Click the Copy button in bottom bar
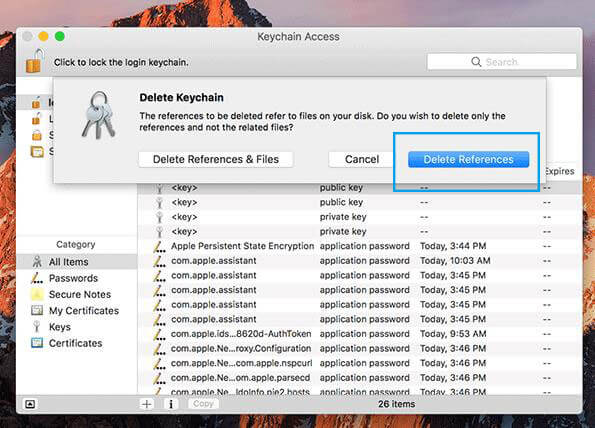This screenshot has width=595, height=428. (203, 404)
